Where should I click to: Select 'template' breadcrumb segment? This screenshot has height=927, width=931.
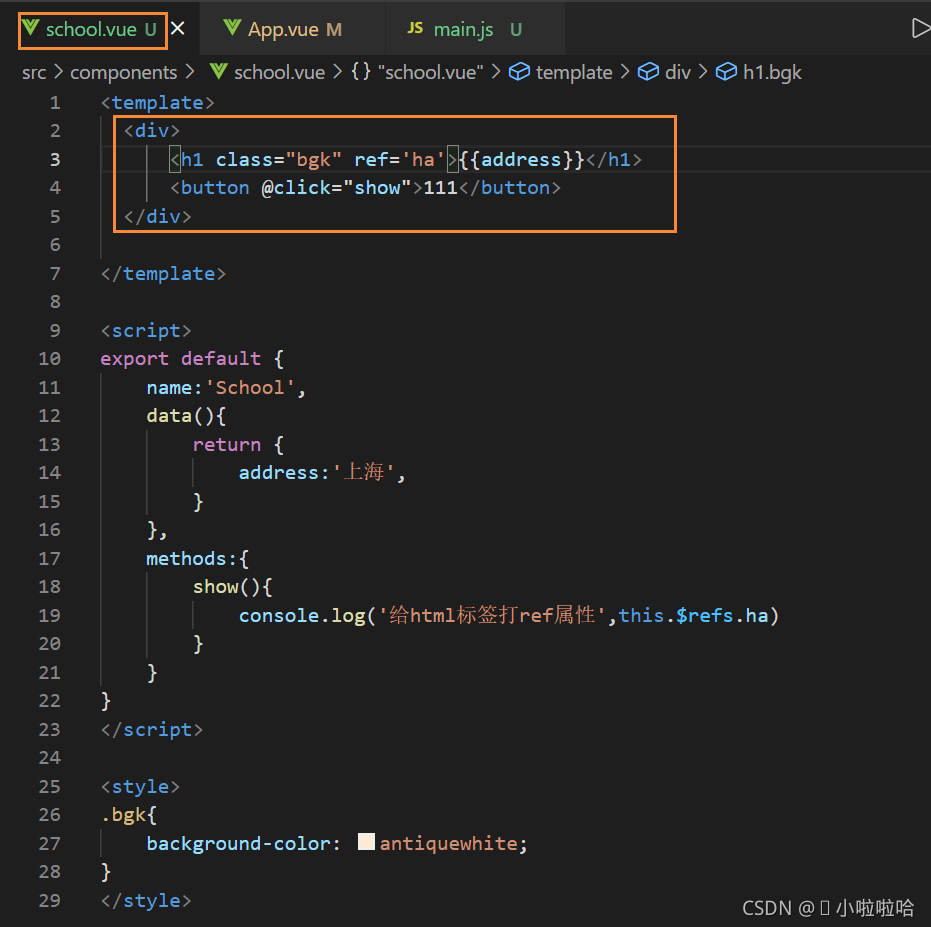[574, 72]
